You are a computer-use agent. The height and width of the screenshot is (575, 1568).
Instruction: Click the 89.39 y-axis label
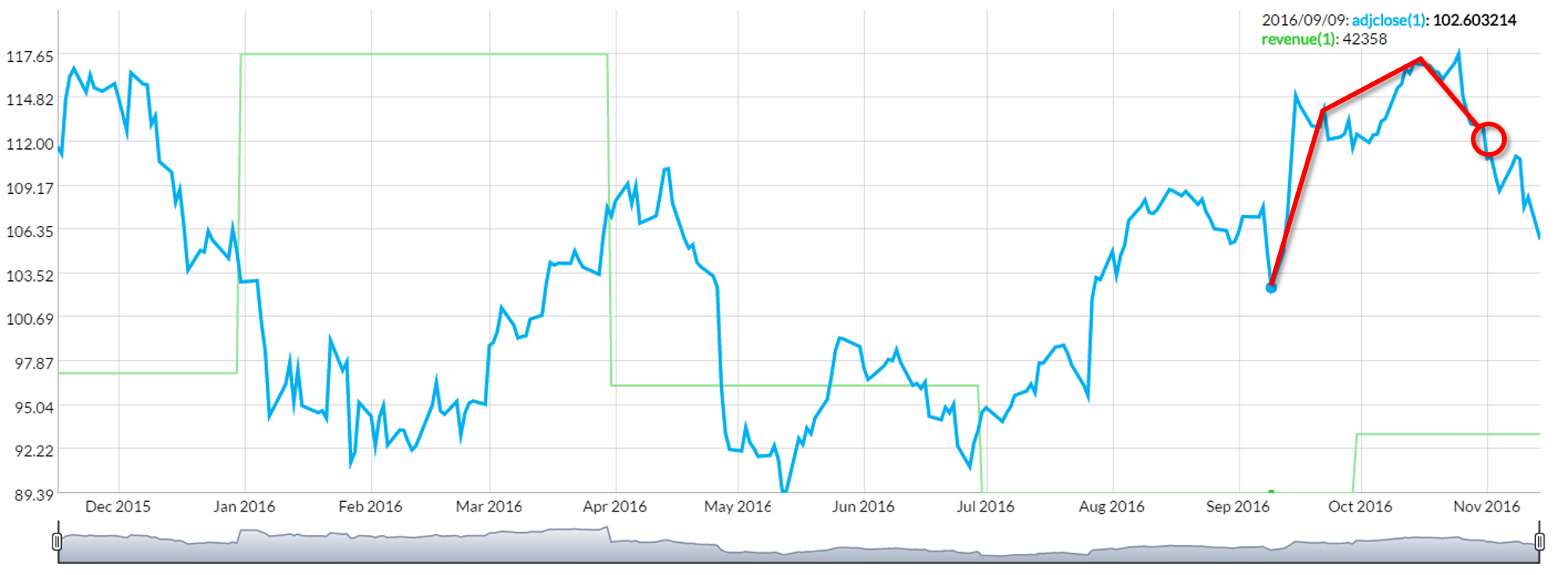34,495
